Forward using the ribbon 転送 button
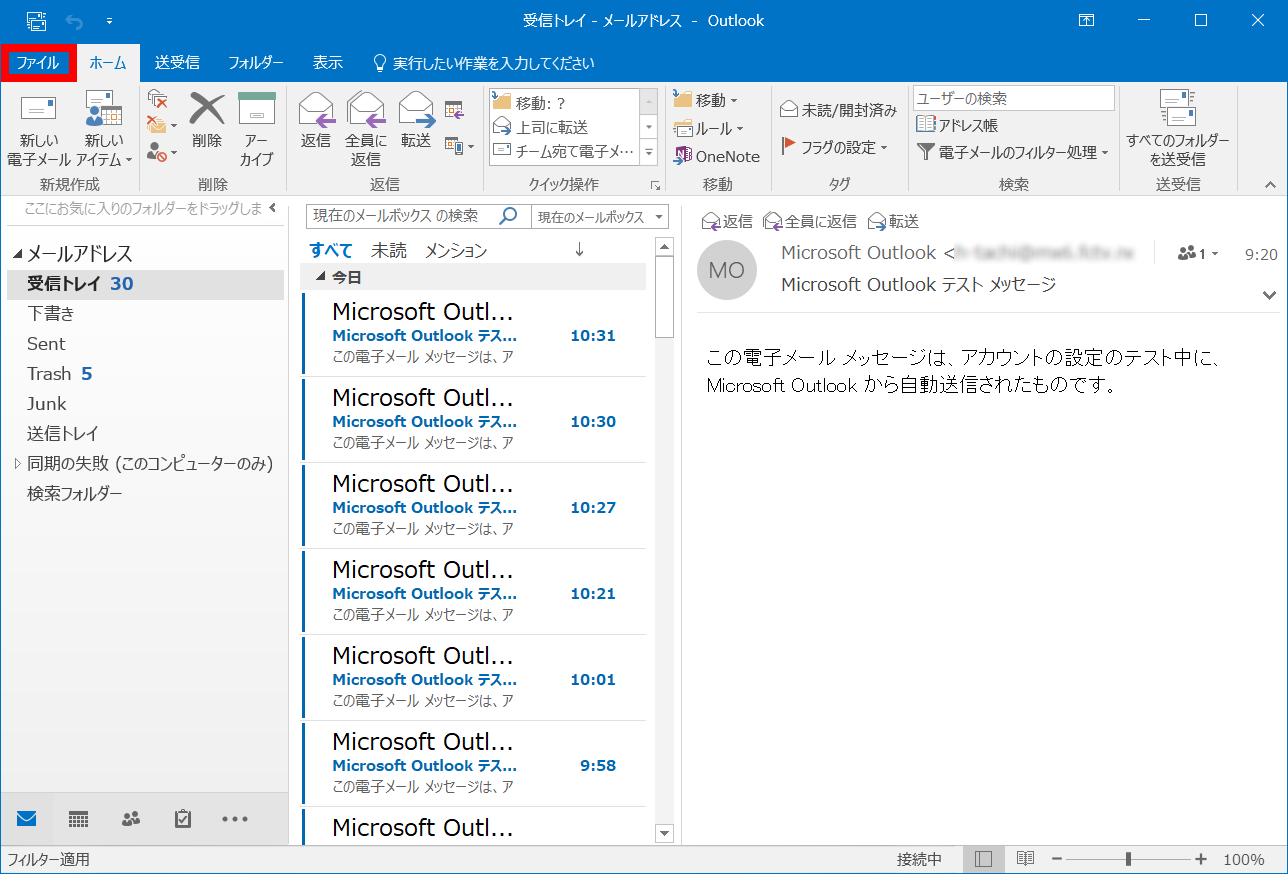The height and width of the screenshot is (874, 1288). [416, 122]
